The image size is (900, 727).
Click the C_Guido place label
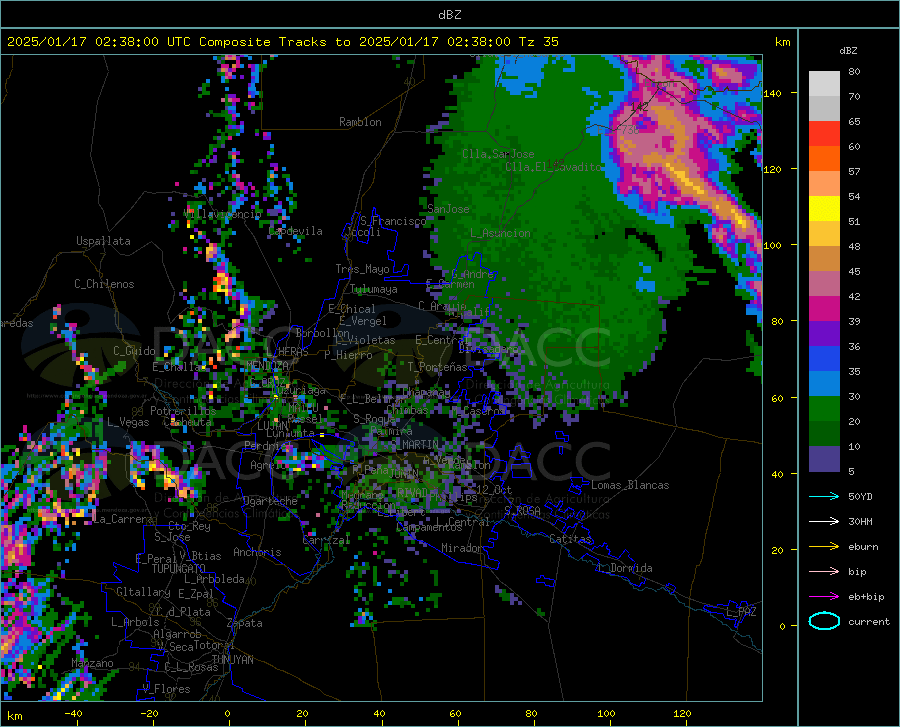pos(134,351)
